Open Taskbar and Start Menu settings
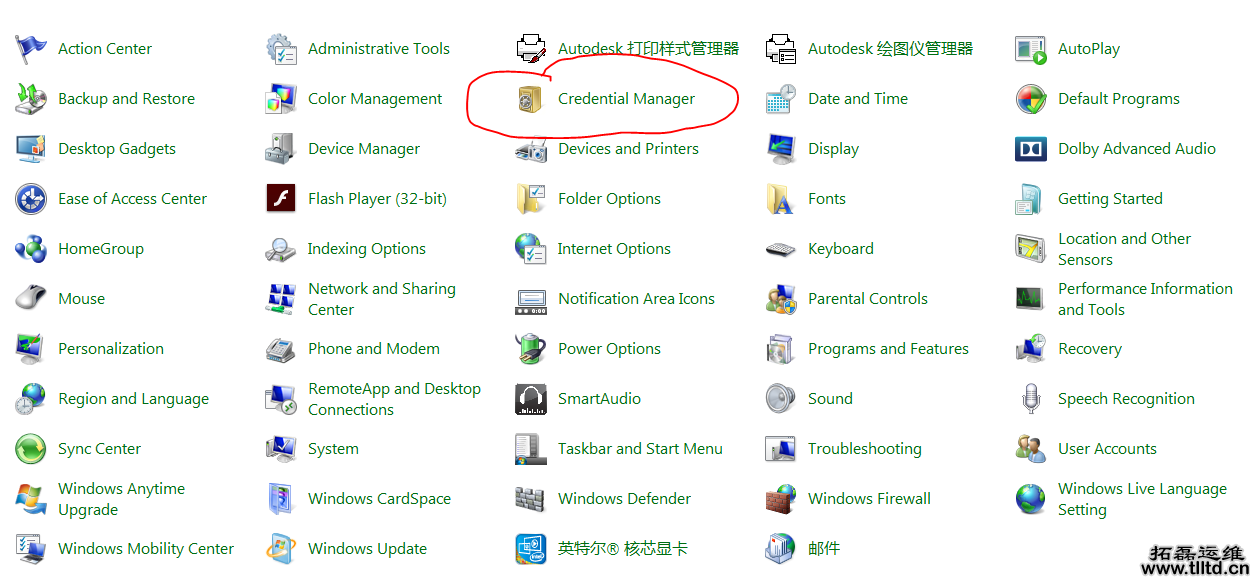The width and height of the screenshot is (1255, 582). 640,448
